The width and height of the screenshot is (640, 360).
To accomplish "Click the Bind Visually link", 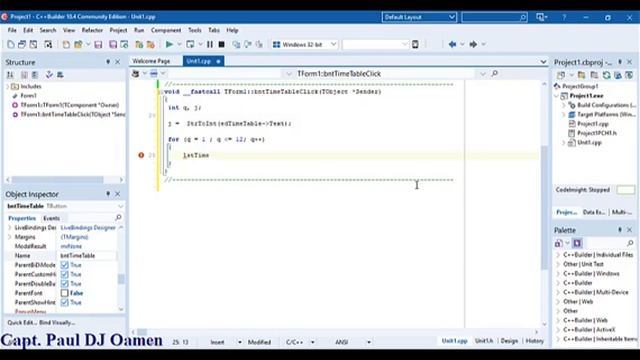I will (58, 322).
